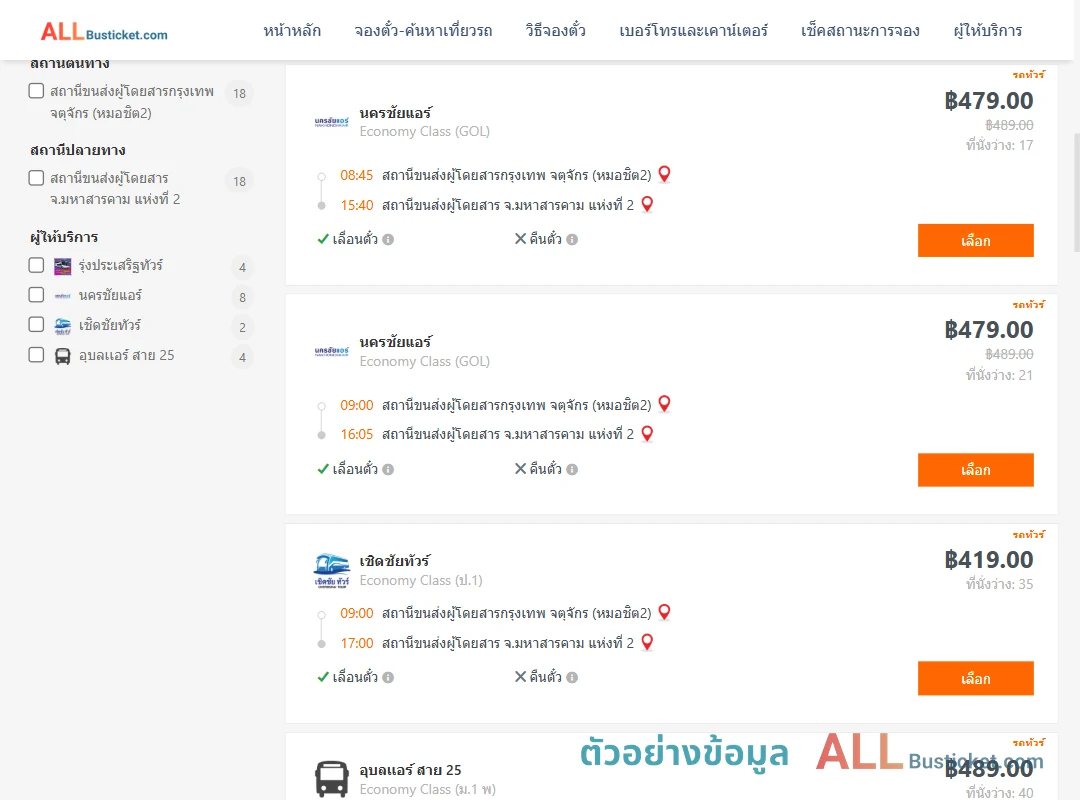Click อุบลแอร์ สาย 25 name on trip card
Image resolution: width=1080 pixels, height=800 pixels.
411,770
